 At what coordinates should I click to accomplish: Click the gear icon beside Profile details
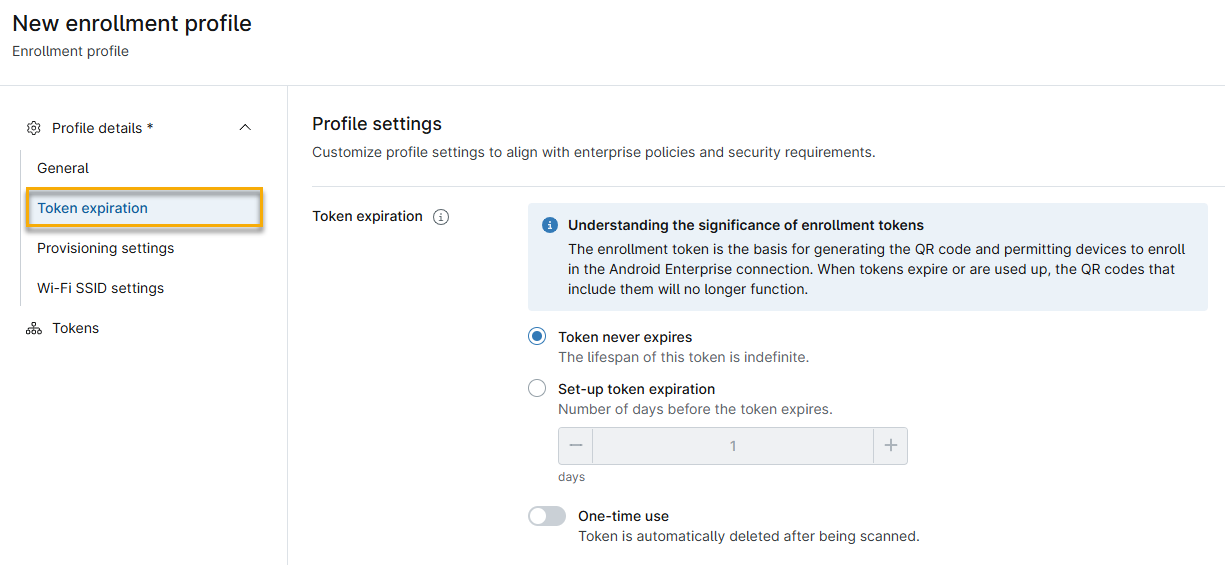34,128
